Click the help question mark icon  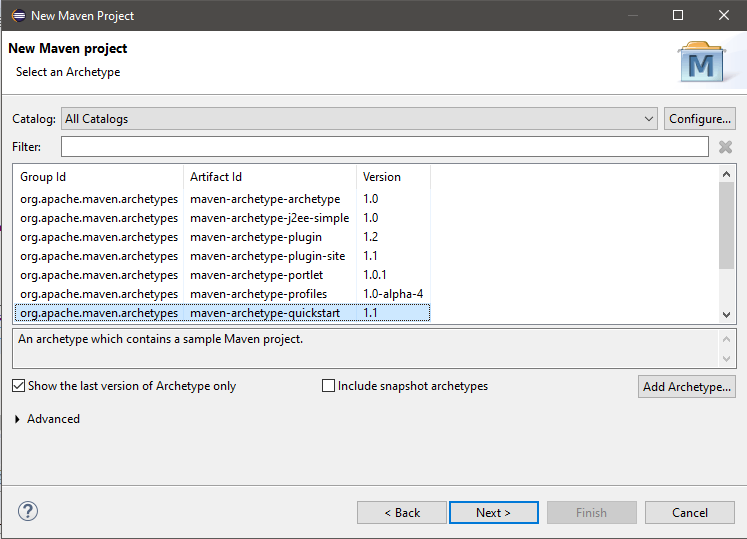[x=28, y=511]
